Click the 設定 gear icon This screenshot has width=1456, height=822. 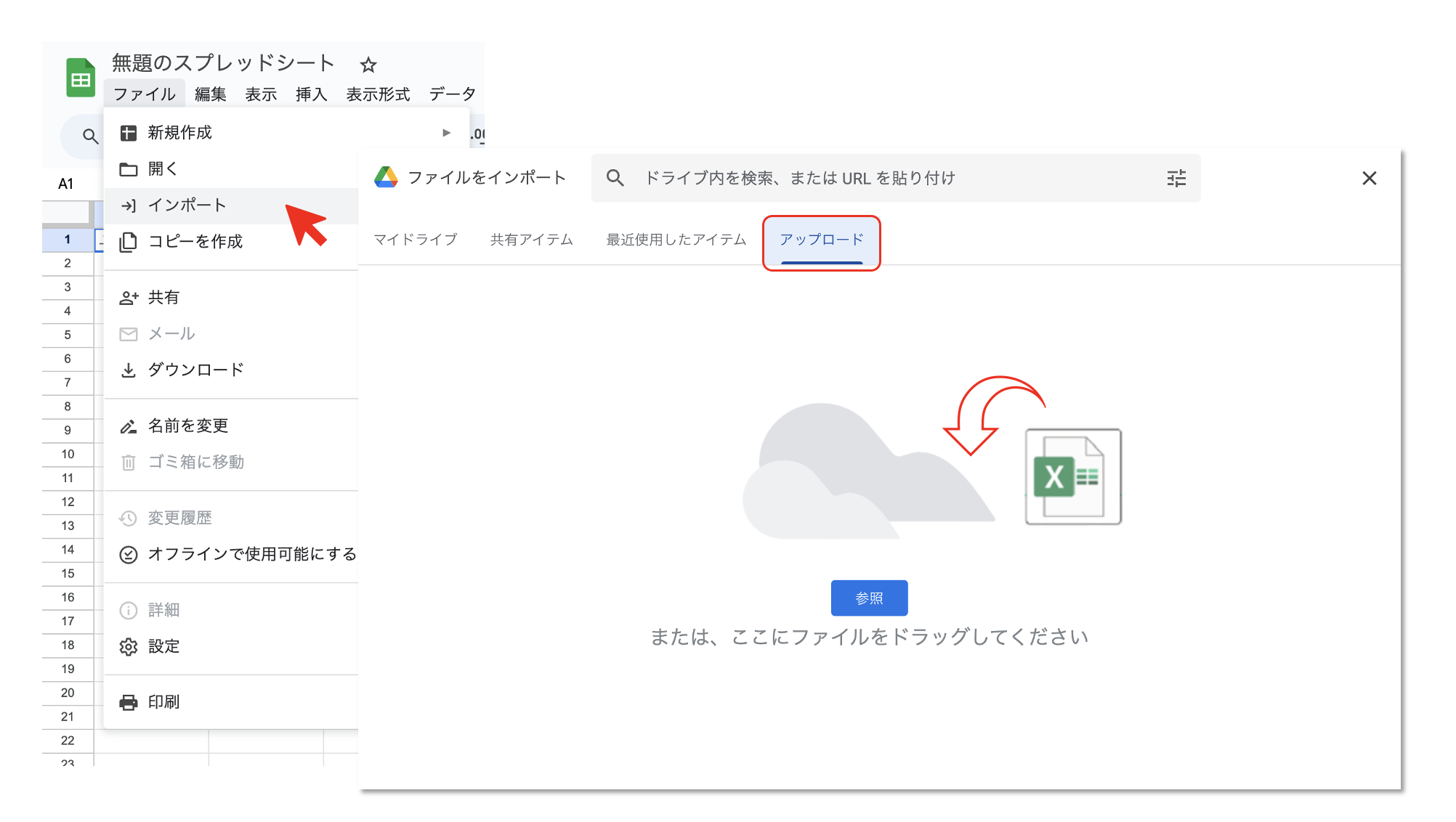click(129, 647)
